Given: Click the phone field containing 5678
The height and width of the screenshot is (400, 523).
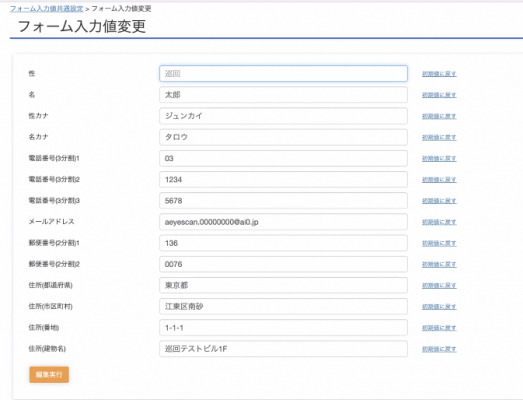Looking at the screenshot, I should (283, 201).
